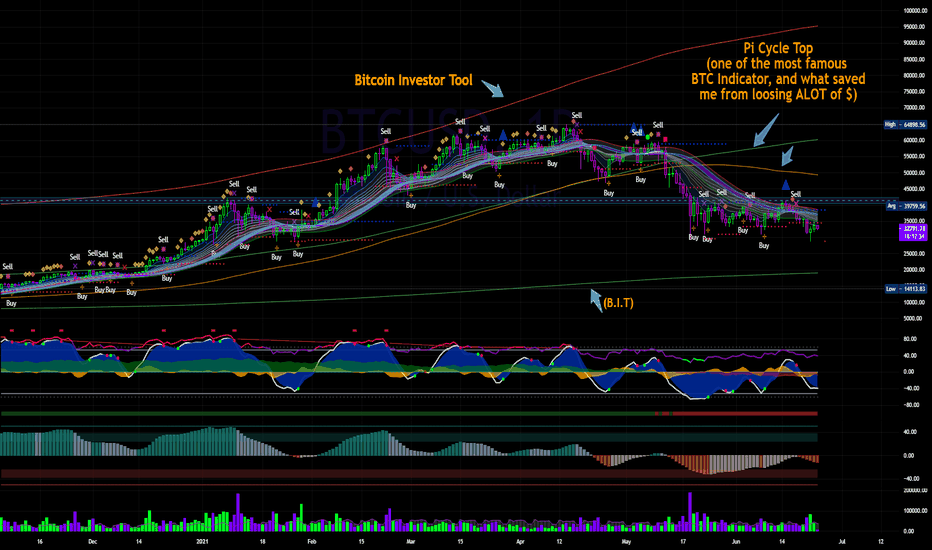
Task: Select the "(B.I.T)" text label
Action: (x=618, y=303)
